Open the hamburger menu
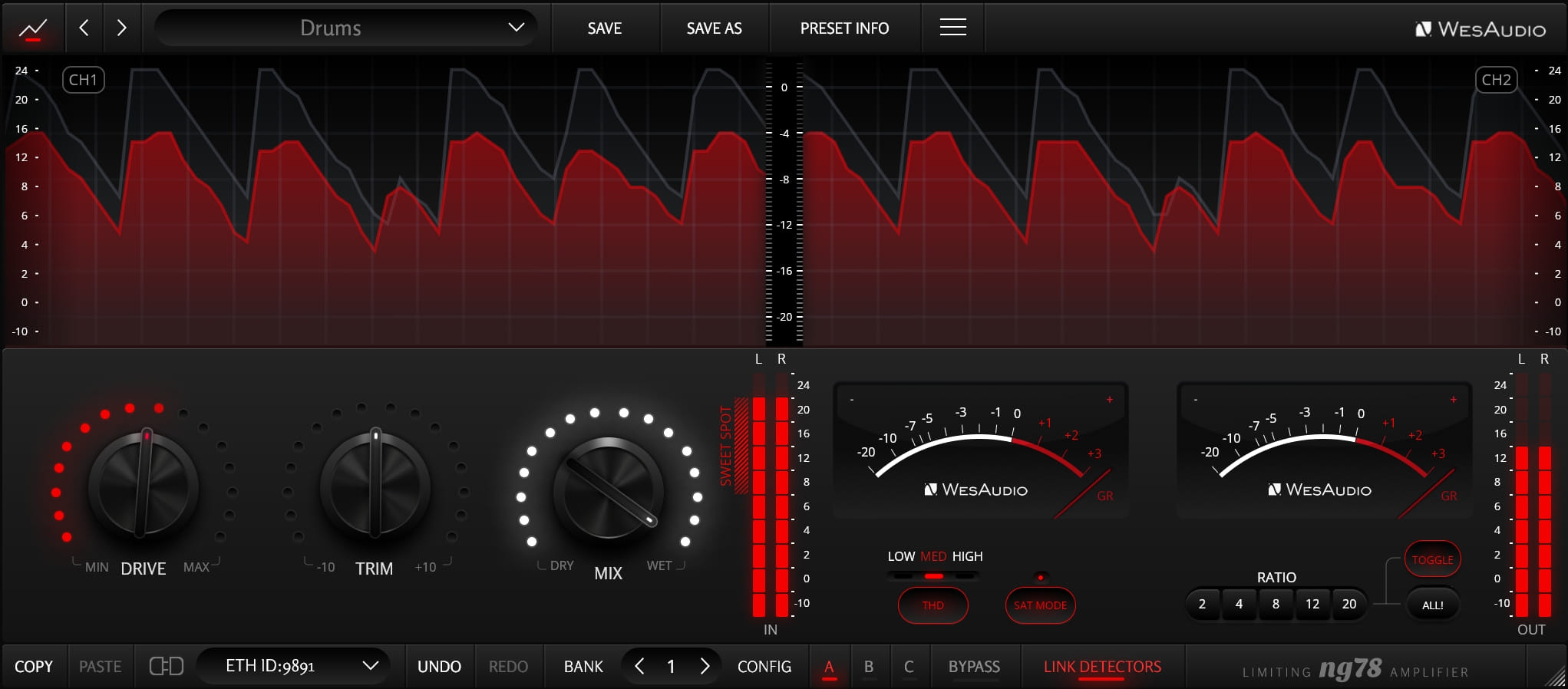The width and height of the screenshot is (1568, 689). pyautogui.click(x=952, y=28)
